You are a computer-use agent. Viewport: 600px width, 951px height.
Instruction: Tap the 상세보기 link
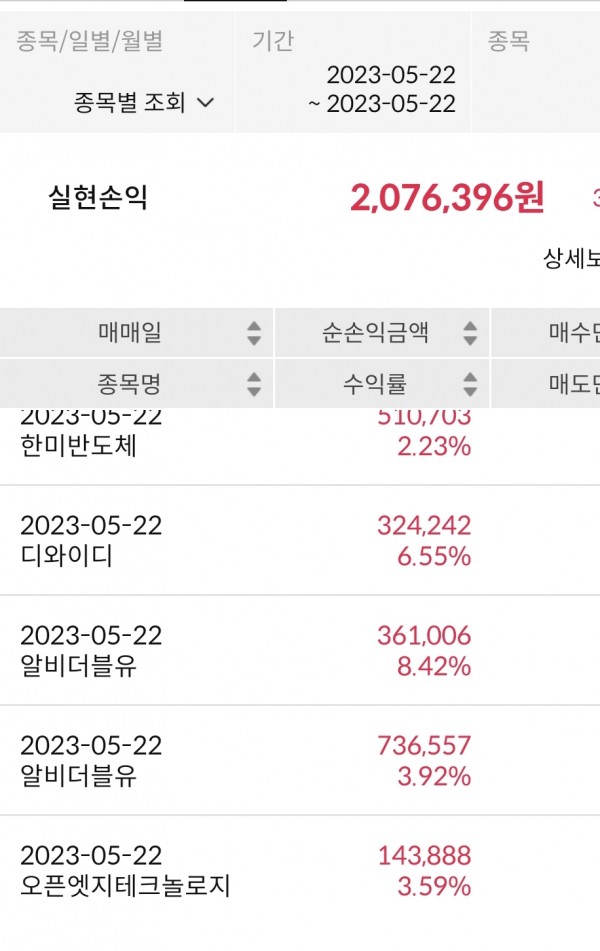pyautogui.click(x=571, y=259)
